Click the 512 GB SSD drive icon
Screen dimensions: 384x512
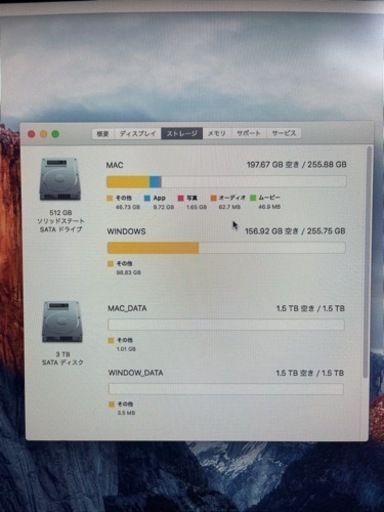pyautogui.click(x=60, y=179)
